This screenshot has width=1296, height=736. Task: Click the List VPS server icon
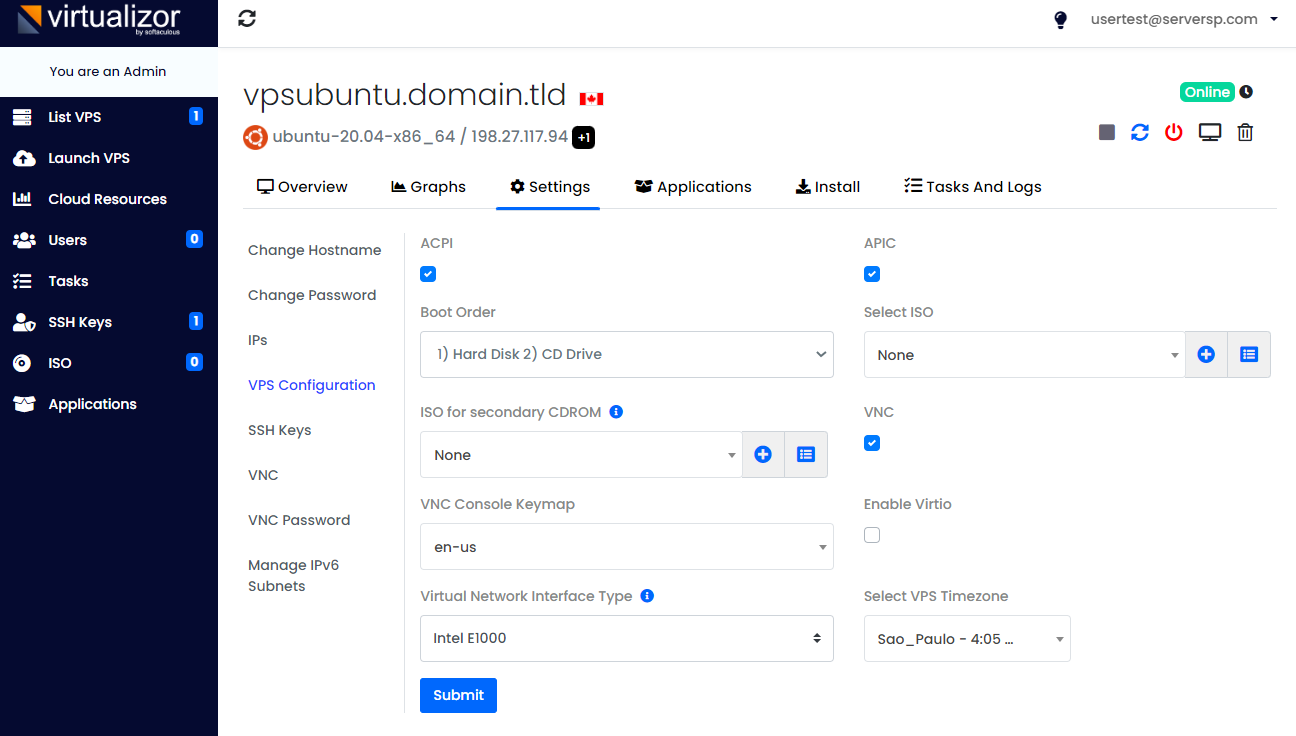pos(22,117)
